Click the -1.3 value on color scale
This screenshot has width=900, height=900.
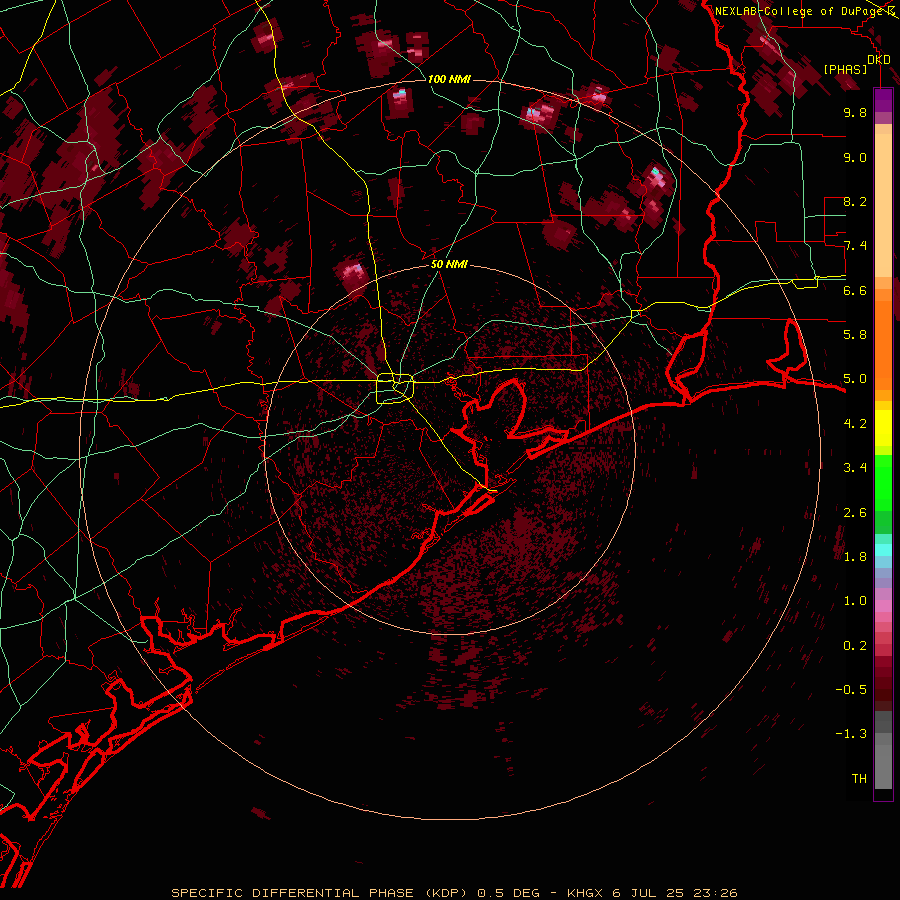pyautogui.click(x=851, y=734)
